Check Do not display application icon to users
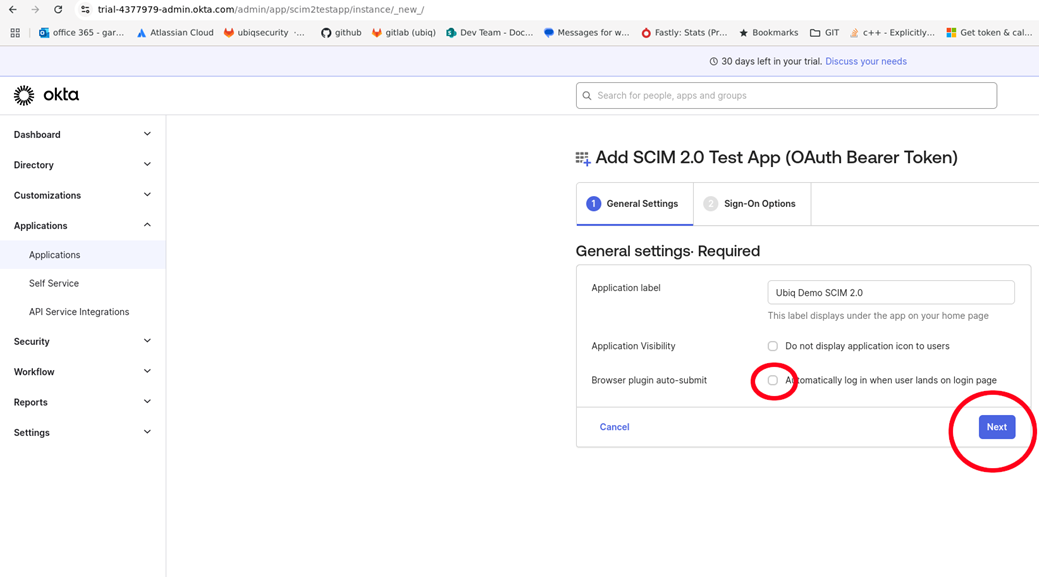Viewport: 1039px width, 577px height. [773, 346]
